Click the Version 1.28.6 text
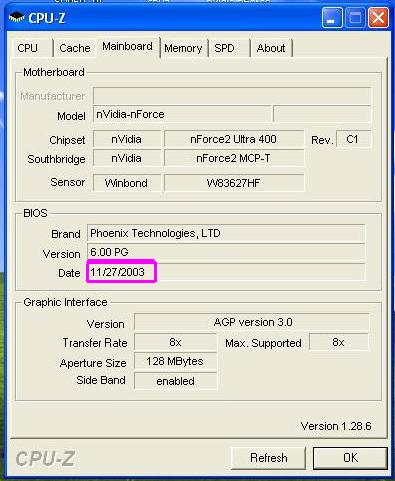Screen dimensions: 395x481 tap(336, 426)
